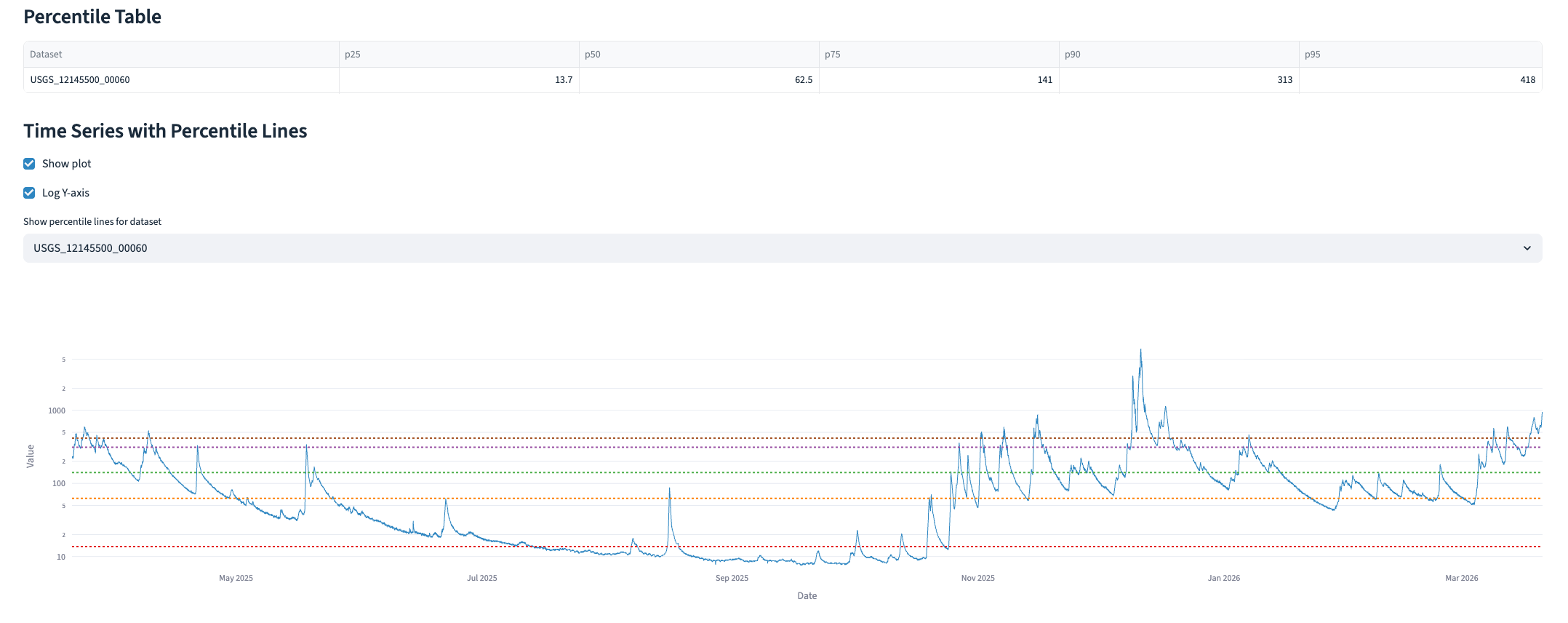Click the Sep 2025 x-axis label
This screenshot has width=1568, height=623.
(732, 578)
